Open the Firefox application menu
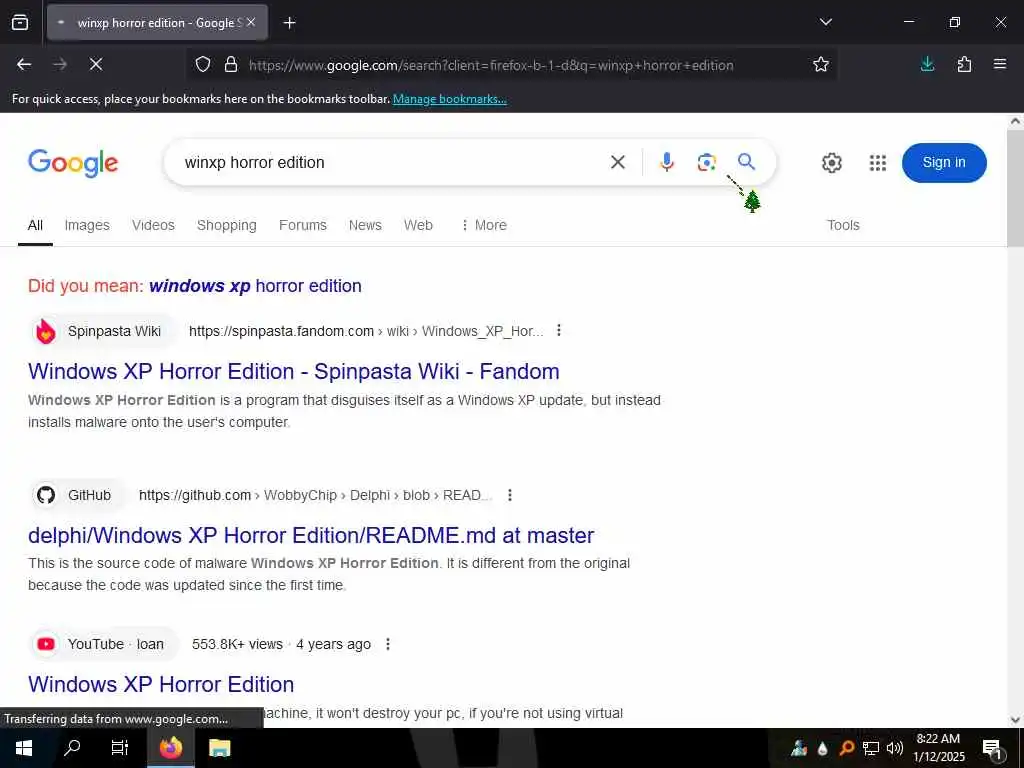This screenshot has width=1024, height=768. point(1000,64)
